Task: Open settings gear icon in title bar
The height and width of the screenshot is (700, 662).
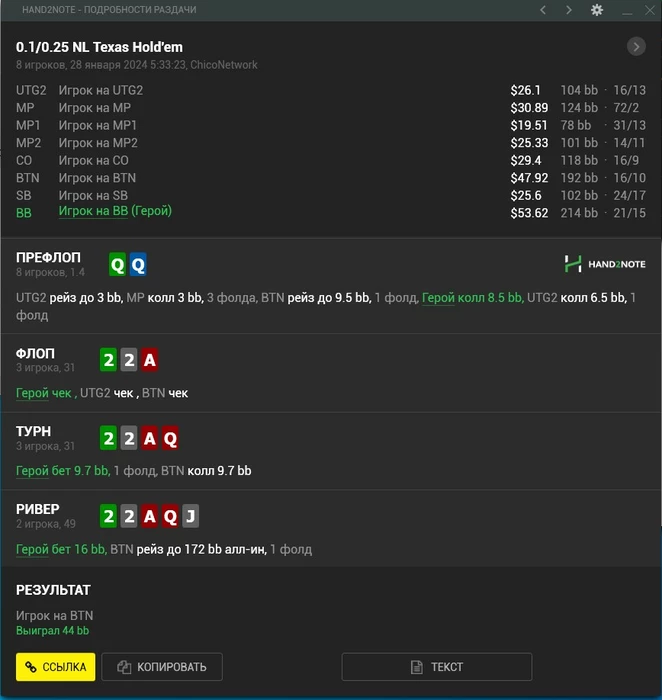Action: point(597,10)
